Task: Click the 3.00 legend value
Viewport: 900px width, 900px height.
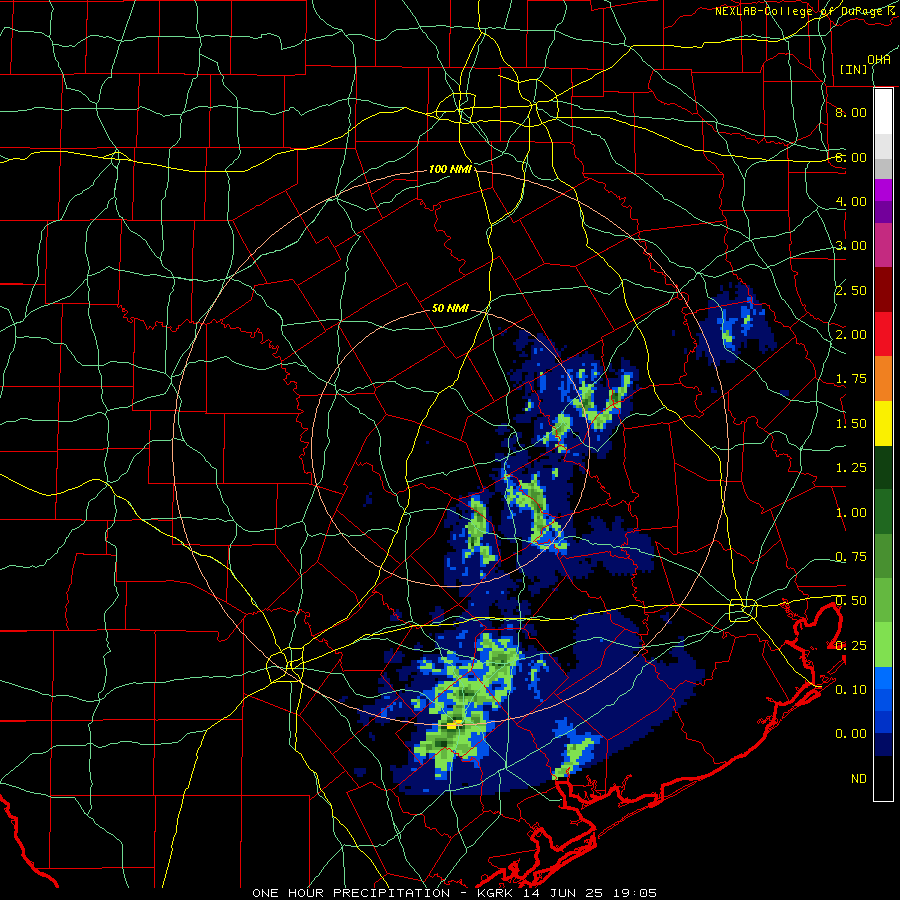Action: [851, 246]
